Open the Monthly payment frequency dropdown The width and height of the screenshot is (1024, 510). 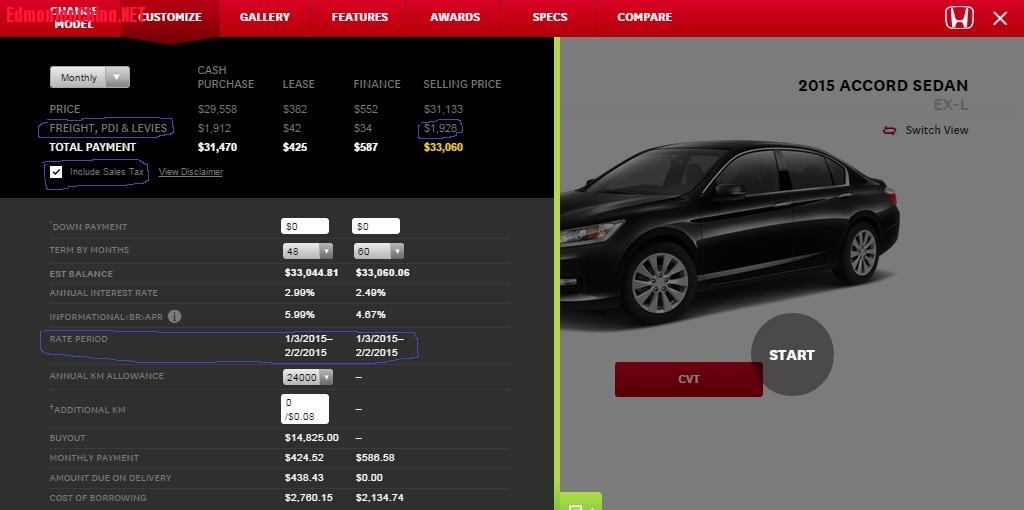click(x=90, y=77)
